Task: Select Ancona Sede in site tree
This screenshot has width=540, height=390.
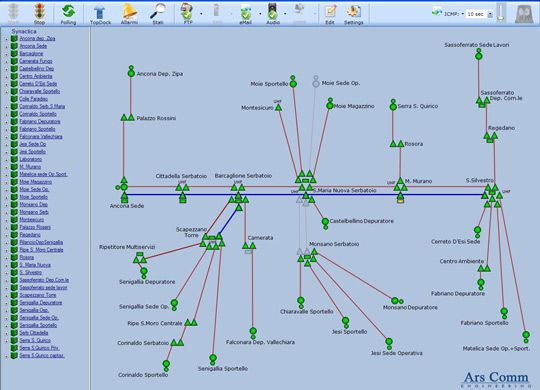Action: [33, 46]
